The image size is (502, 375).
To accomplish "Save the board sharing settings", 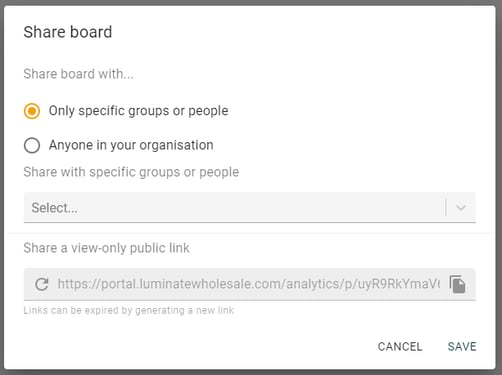I will point(462,347).
